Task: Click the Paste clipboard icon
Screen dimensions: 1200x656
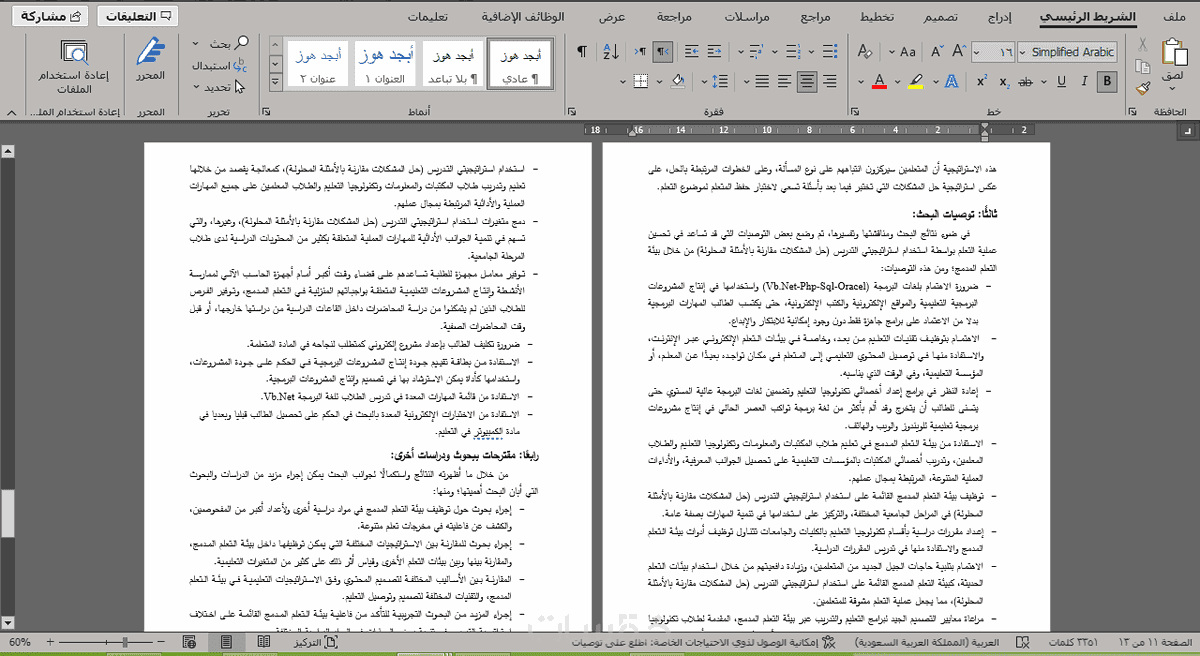Action: coord(1173,52)
